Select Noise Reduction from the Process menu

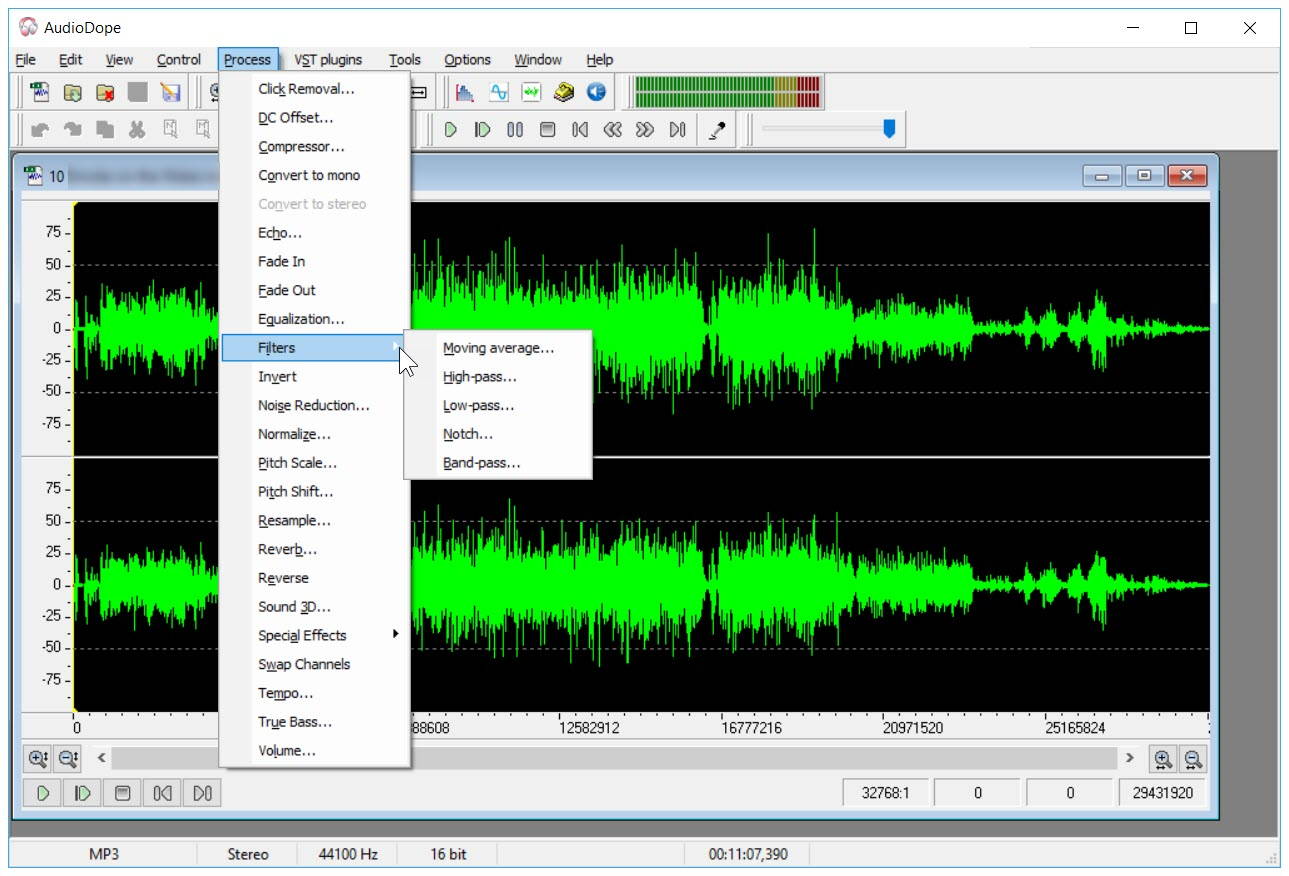pyautogui.click(x=312, y=406)
